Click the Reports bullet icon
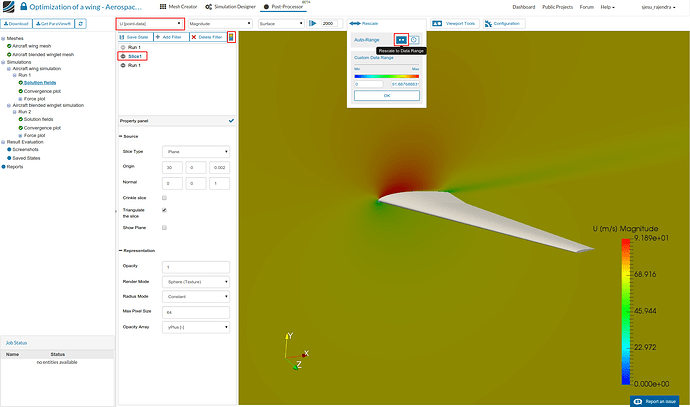 4,167
